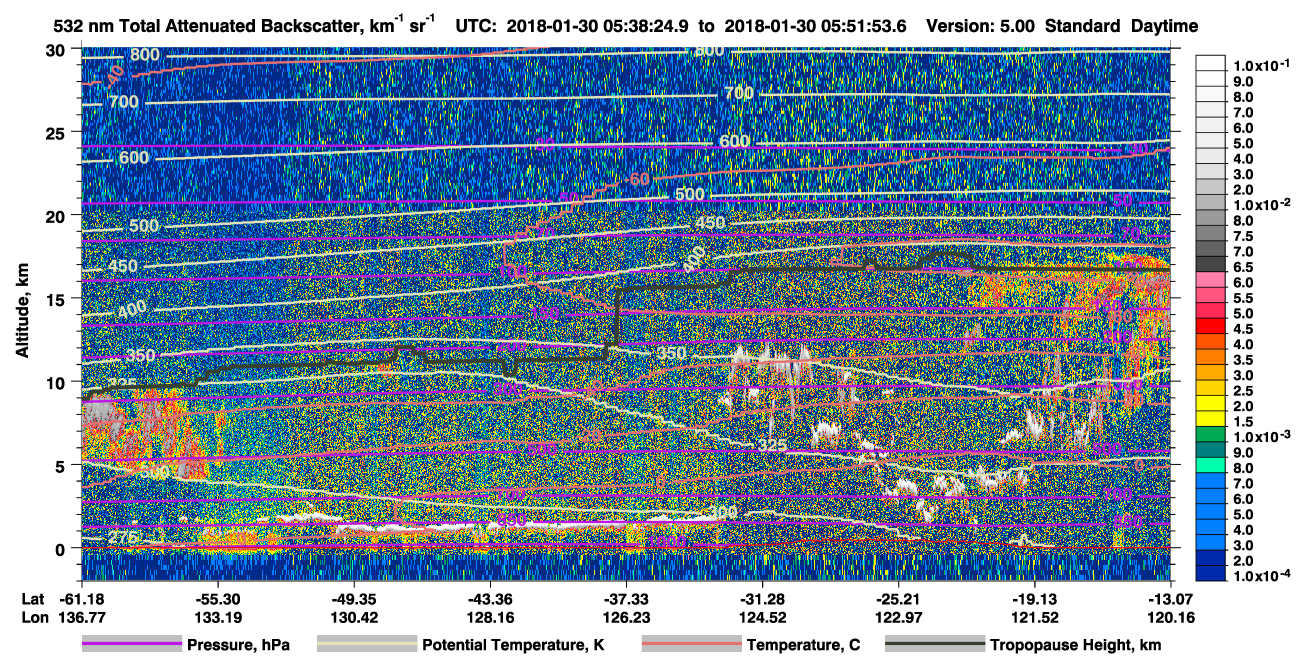
Task: Click the colorbar label 1.0x10-4
Action: [x=1260, y=576]
